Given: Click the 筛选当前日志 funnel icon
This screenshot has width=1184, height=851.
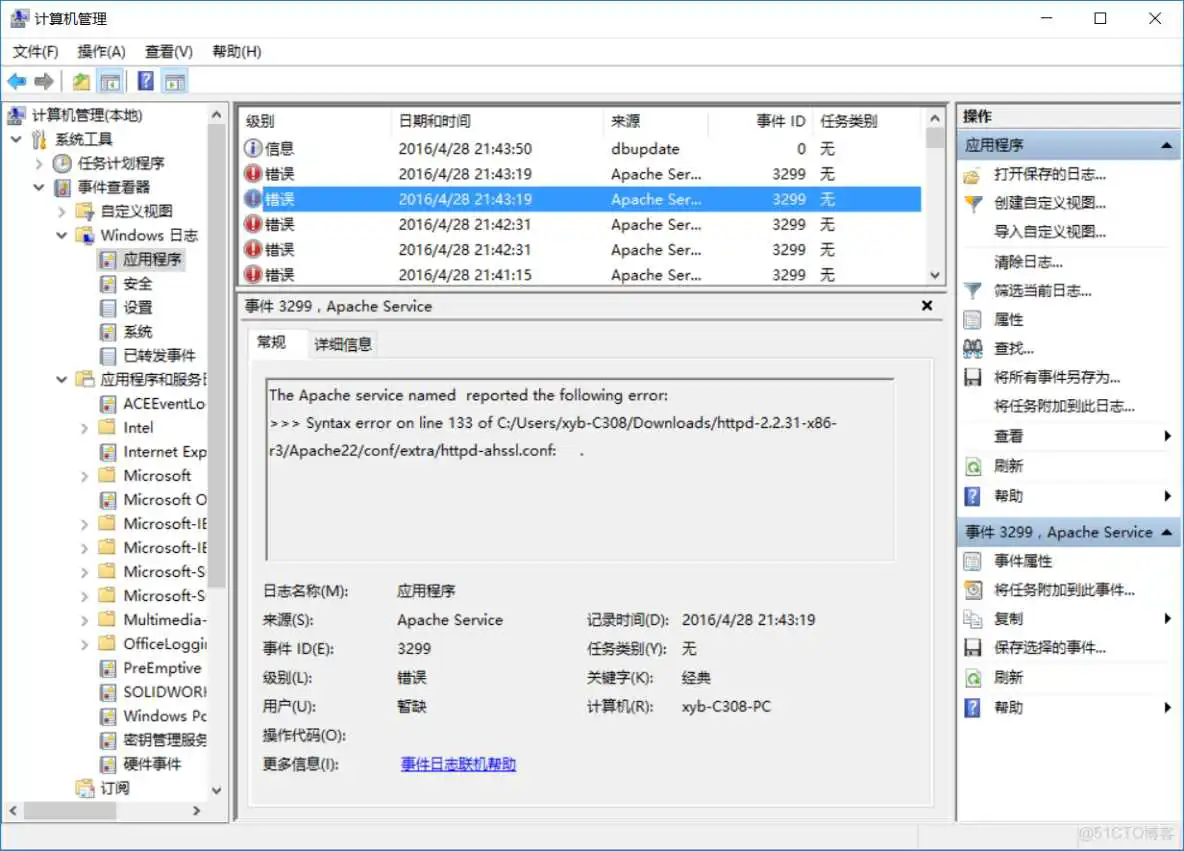Looking at the screenshot, I should pos(972,291).
